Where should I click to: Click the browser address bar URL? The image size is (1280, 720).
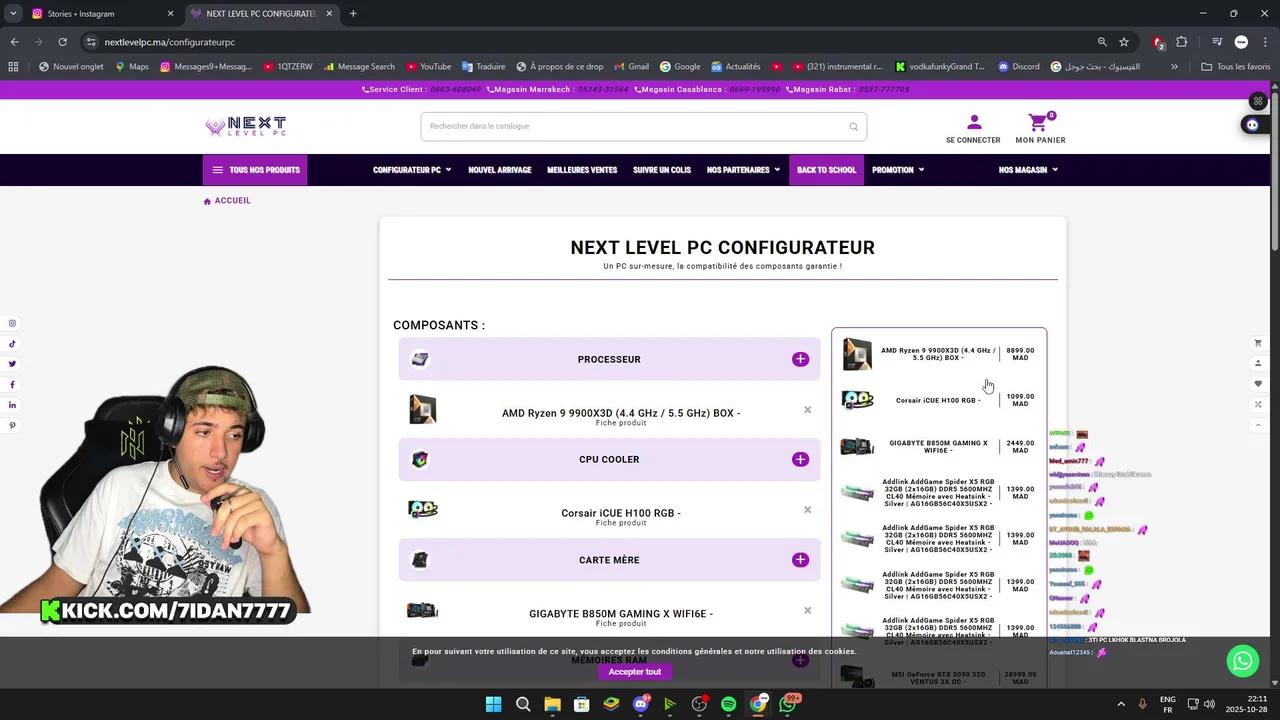point(170,42)
